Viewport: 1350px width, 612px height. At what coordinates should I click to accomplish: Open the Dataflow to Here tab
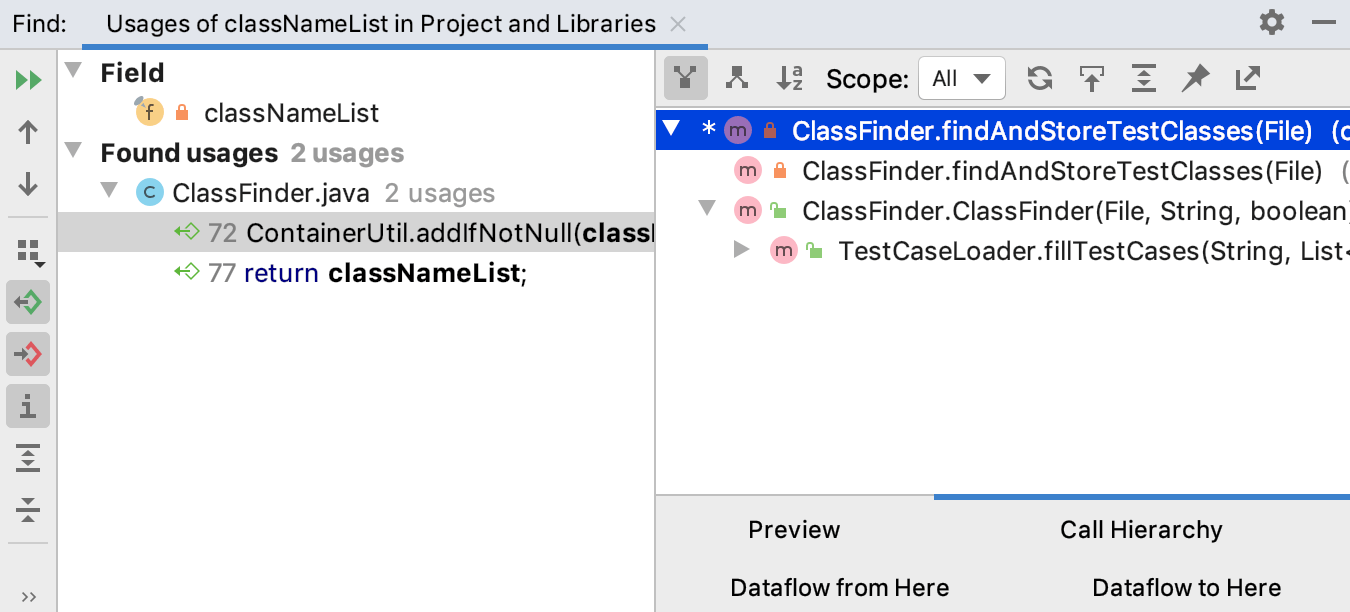pyautogui.click(x=1186, y=588)
